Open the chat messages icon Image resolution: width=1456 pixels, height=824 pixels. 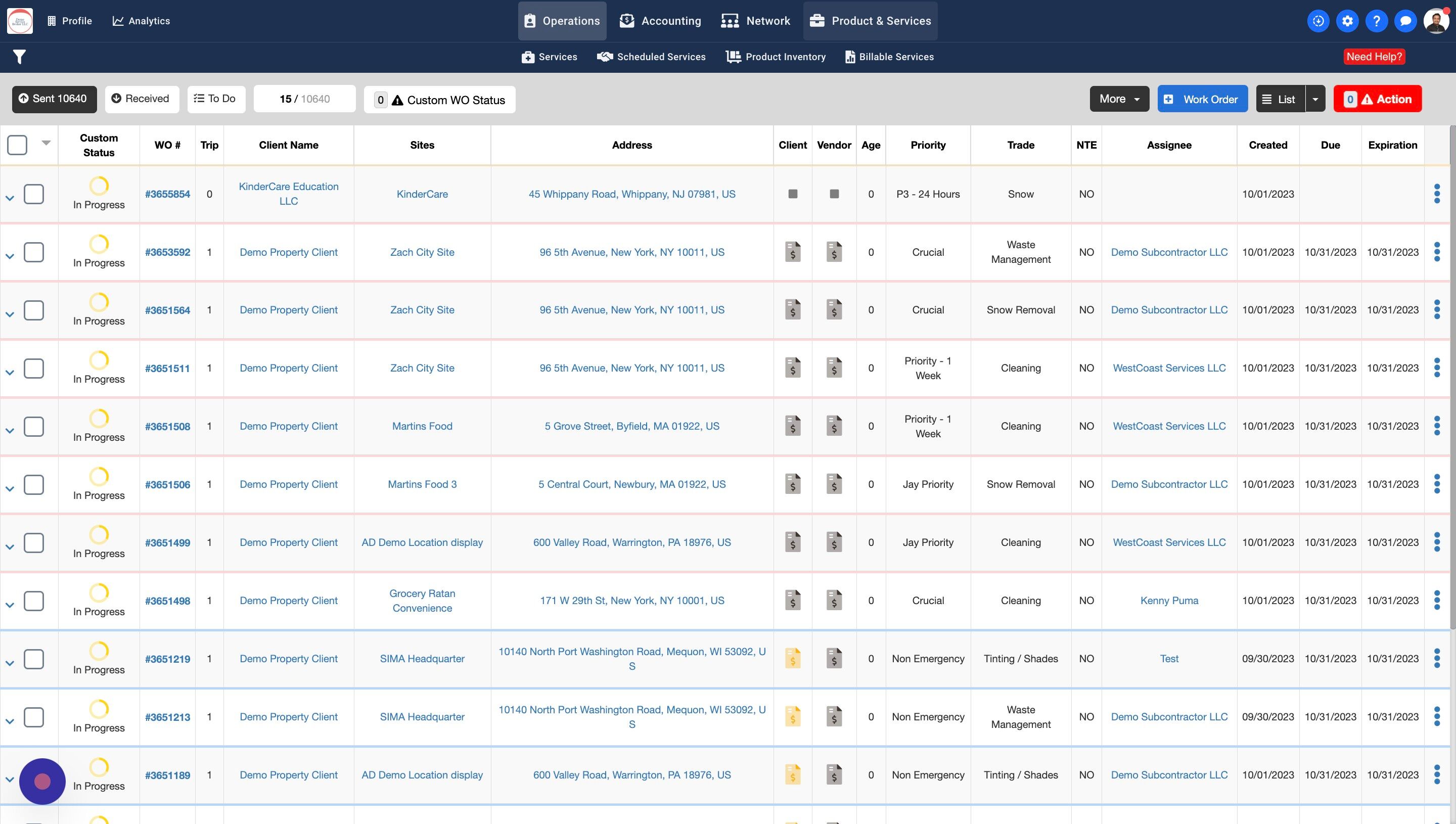1405,21
